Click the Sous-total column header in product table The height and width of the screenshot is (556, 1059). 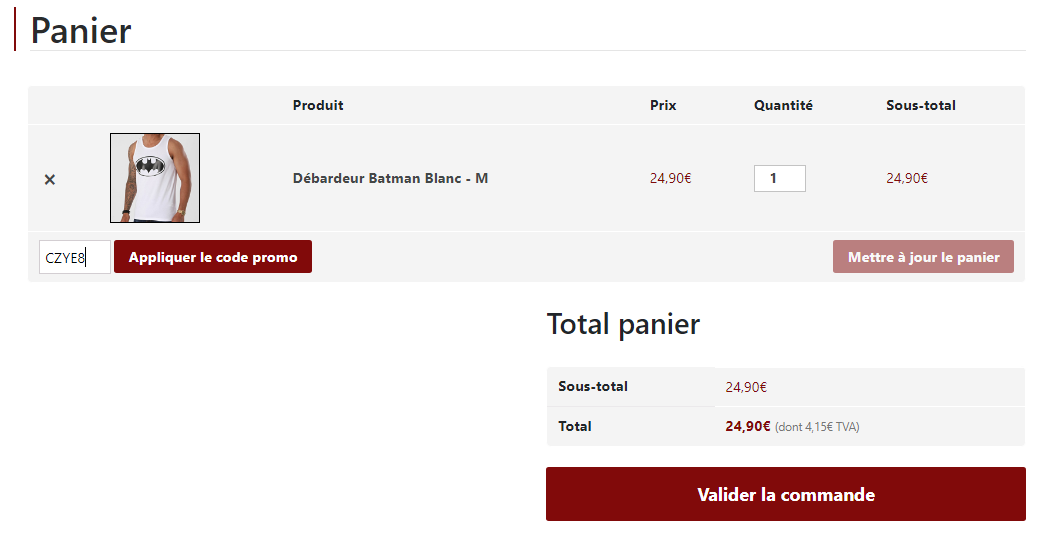(920, 105)
